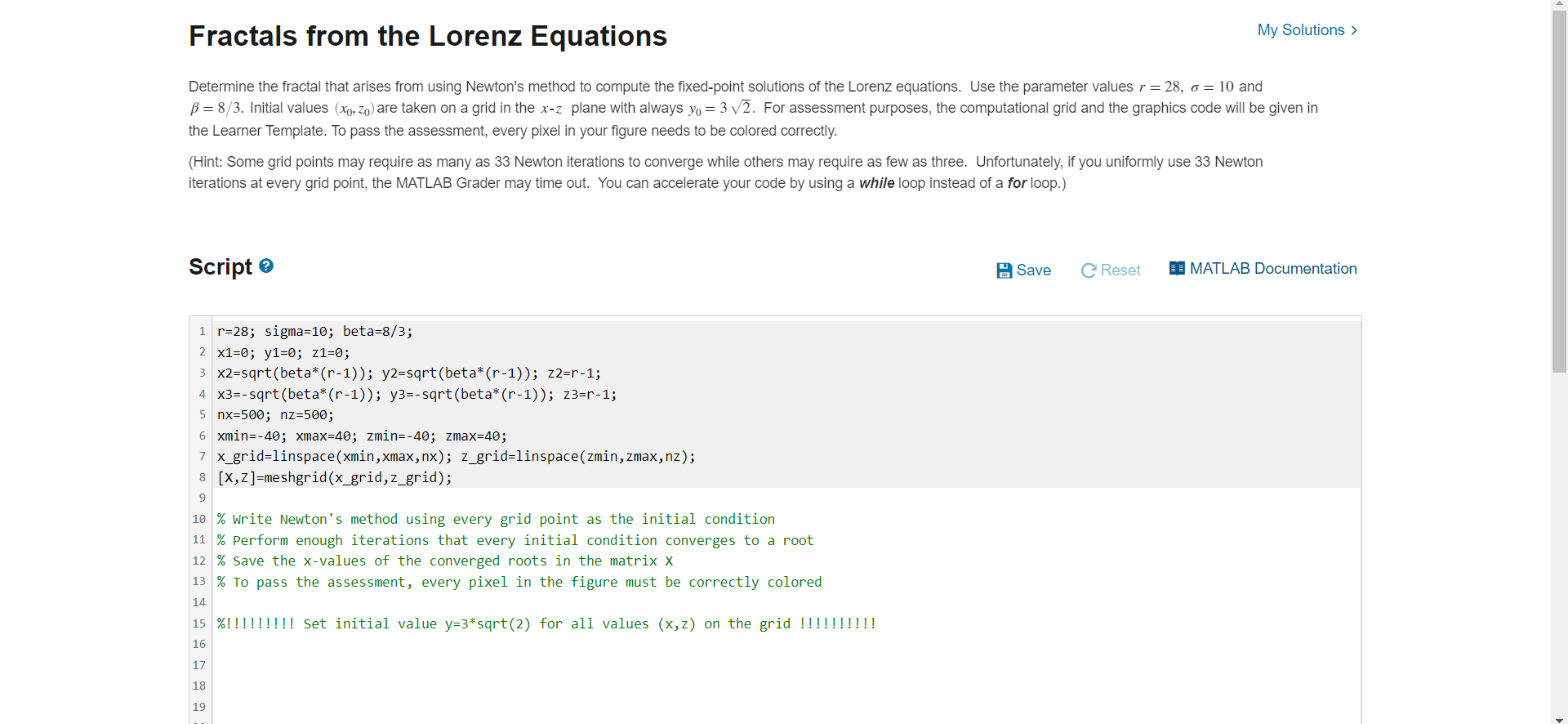Click line number 9 in the gutter

(x=203, y=498)
